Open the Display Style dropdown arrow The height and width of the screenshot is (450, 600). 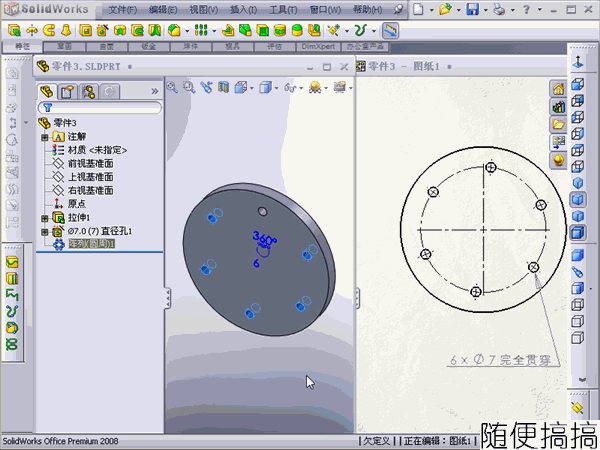[x=276, y=88]
